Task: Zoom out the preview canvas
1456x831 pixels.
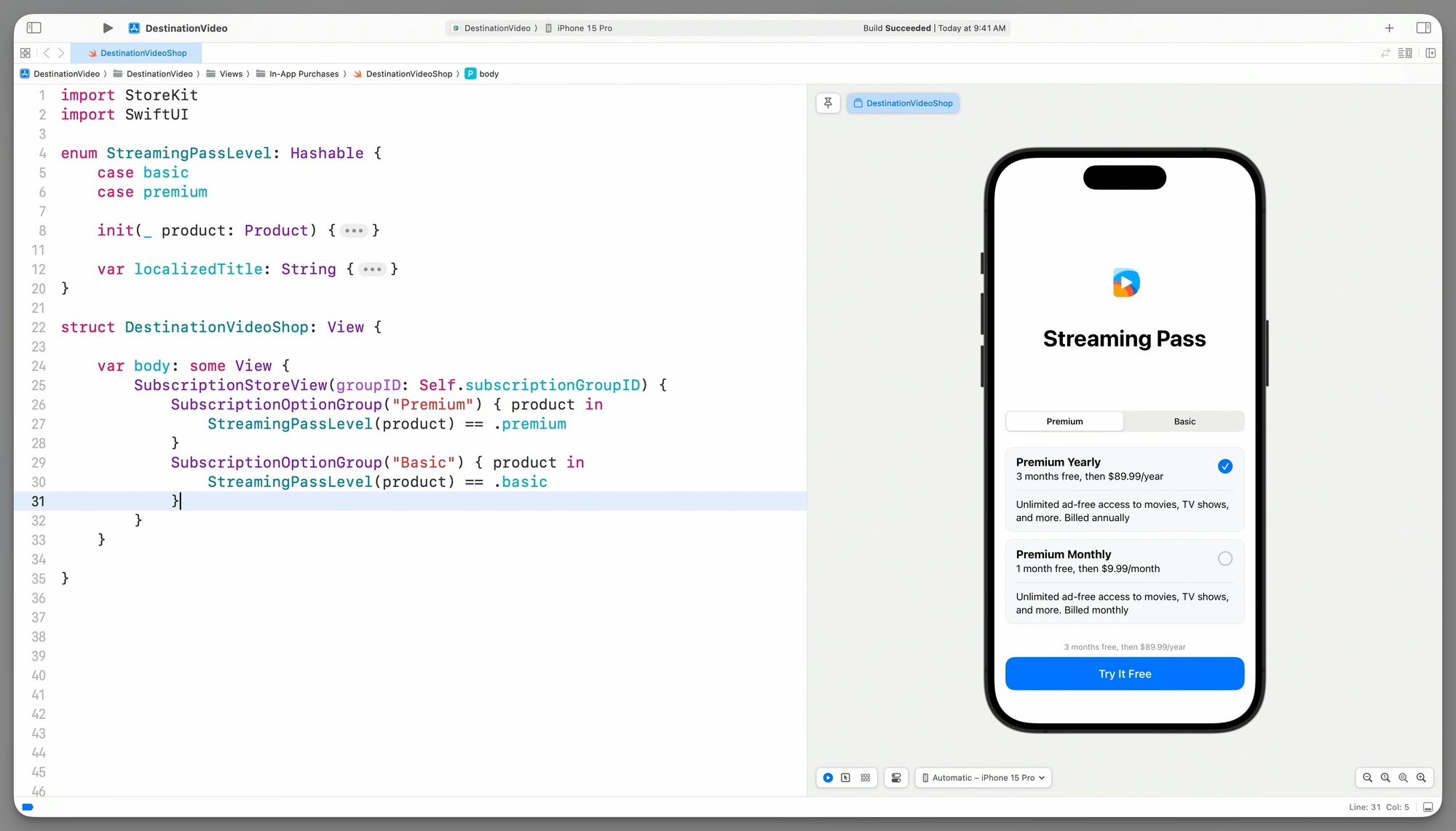Action: click(x=1367, y=777)
